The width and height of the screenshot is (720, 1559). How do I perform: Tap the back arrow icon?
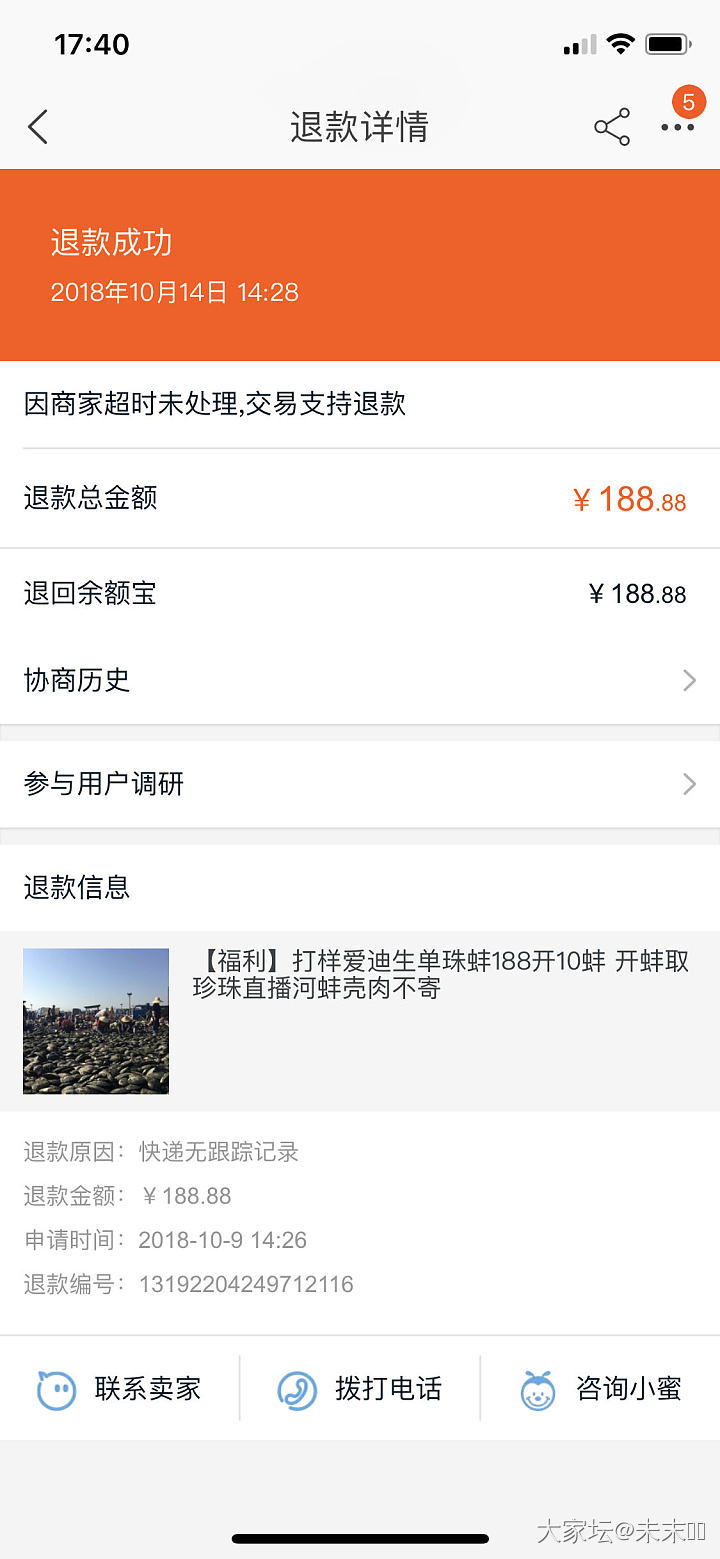[38, 127]
